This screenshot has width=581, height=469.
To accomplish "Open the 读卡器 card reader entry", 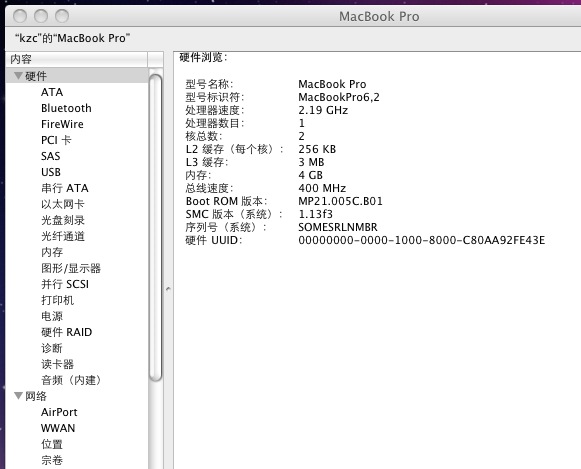I will pos(57,364).
